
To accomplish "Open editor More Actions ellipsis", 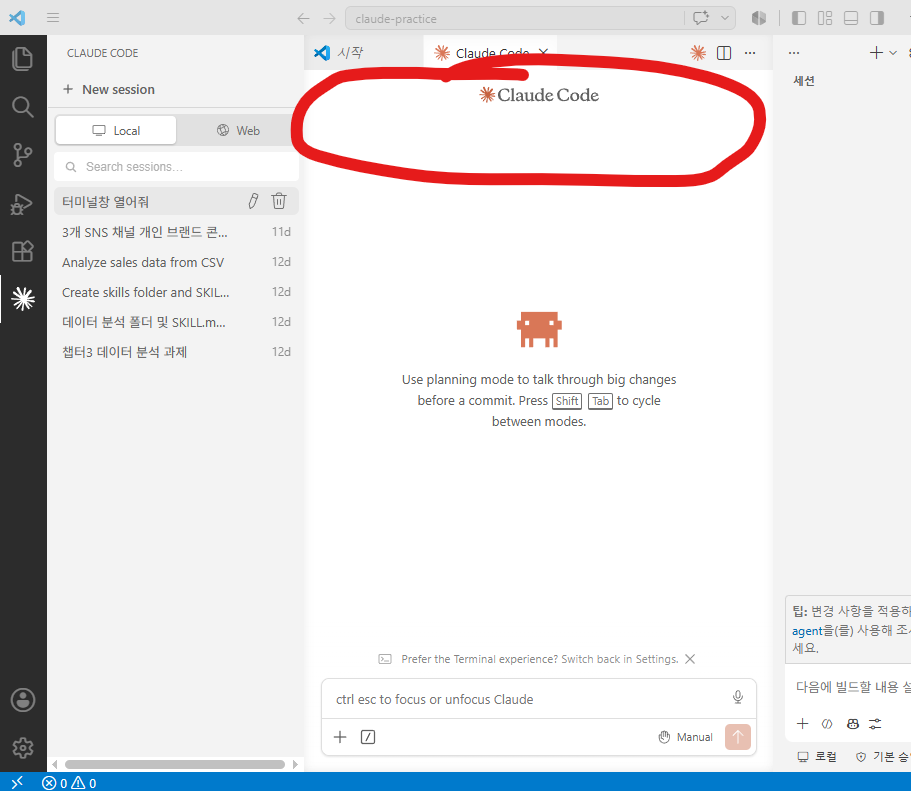I will click(x=750, y=53).
